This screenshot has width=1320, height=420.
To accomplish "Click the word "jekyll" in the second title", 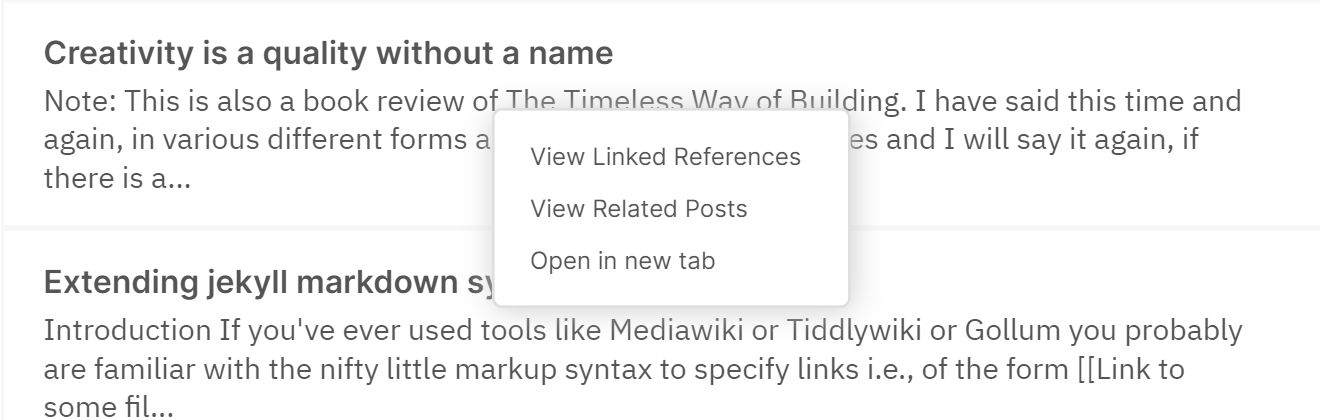I will pos(212,283).
